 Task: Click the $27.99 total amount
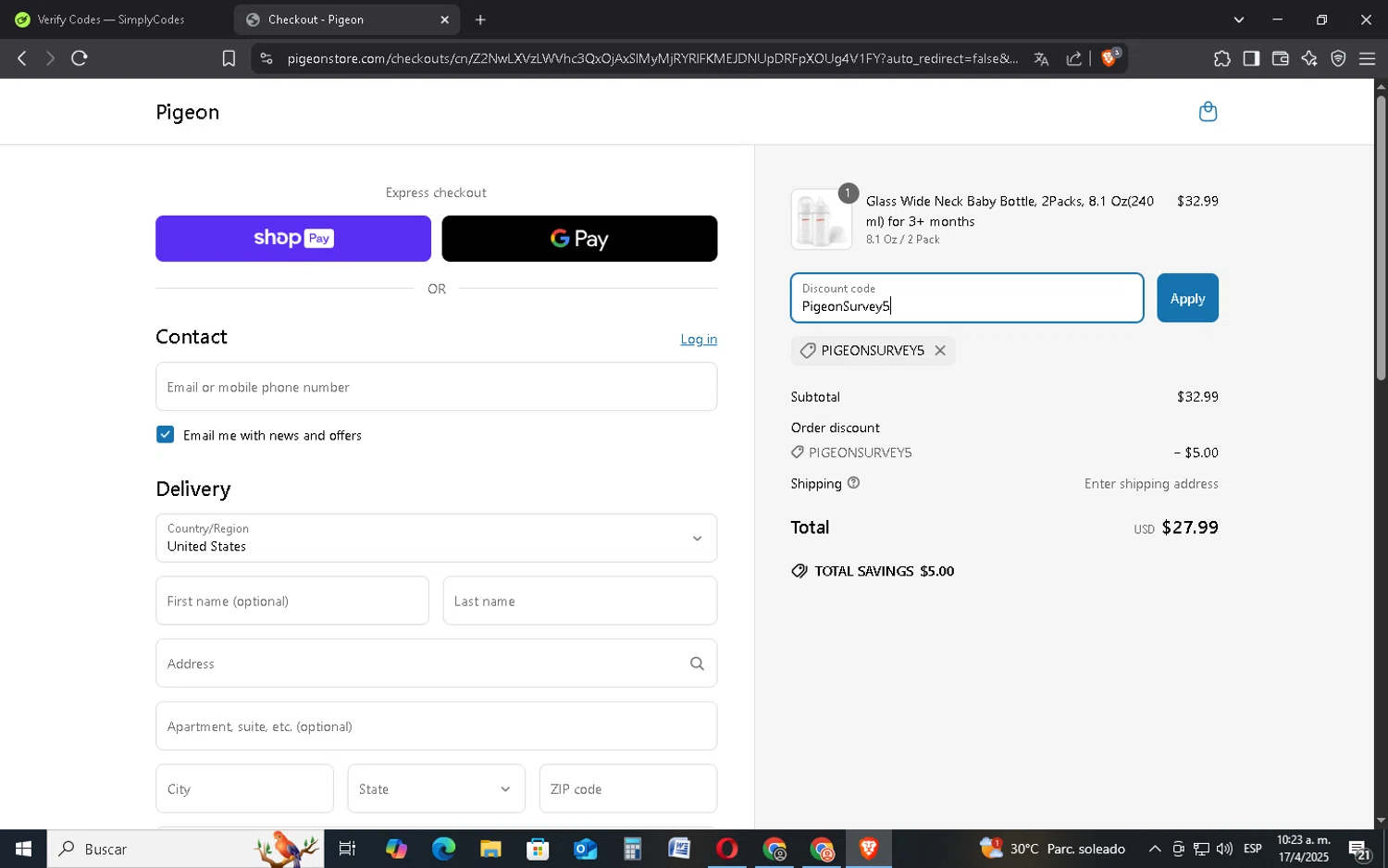point(1190,527)
